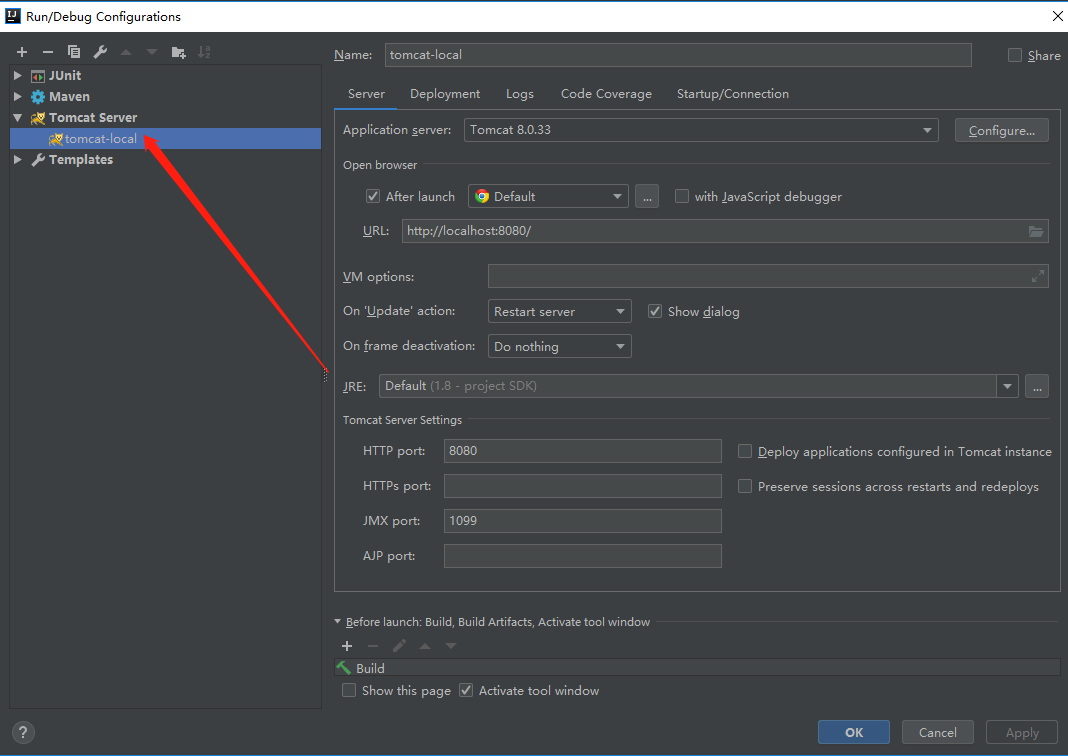Copy the selected configuration

coord(74,52)
